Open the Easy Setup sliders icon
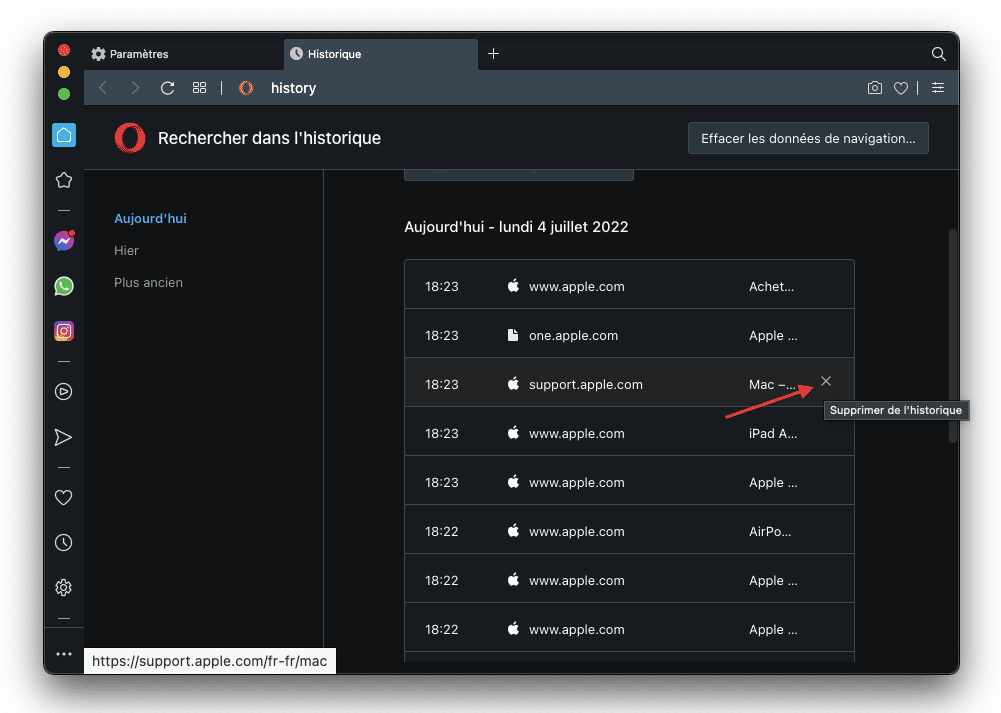The image size is (1001, 713). (938, 88)
